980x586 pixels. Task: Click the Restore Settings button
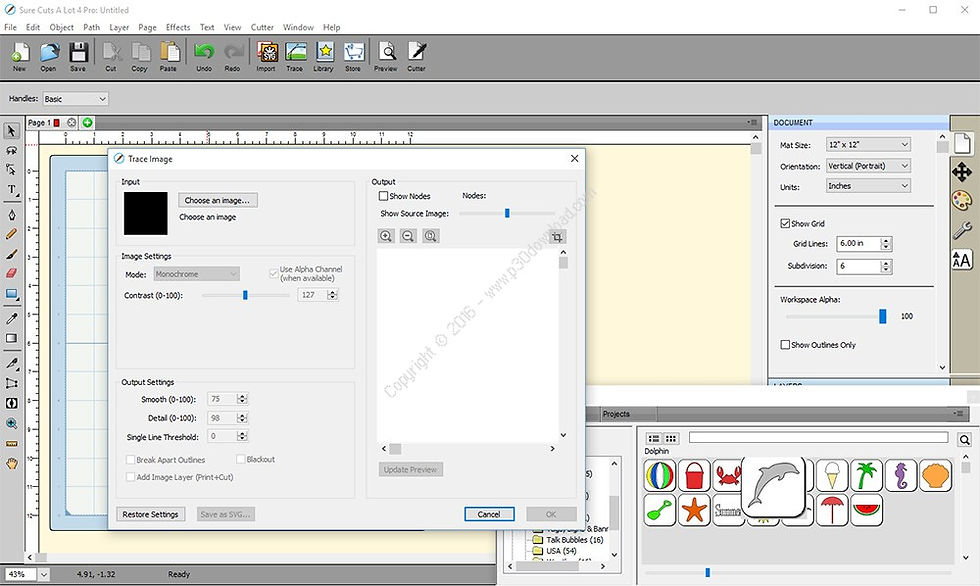[x=151, y=514]
